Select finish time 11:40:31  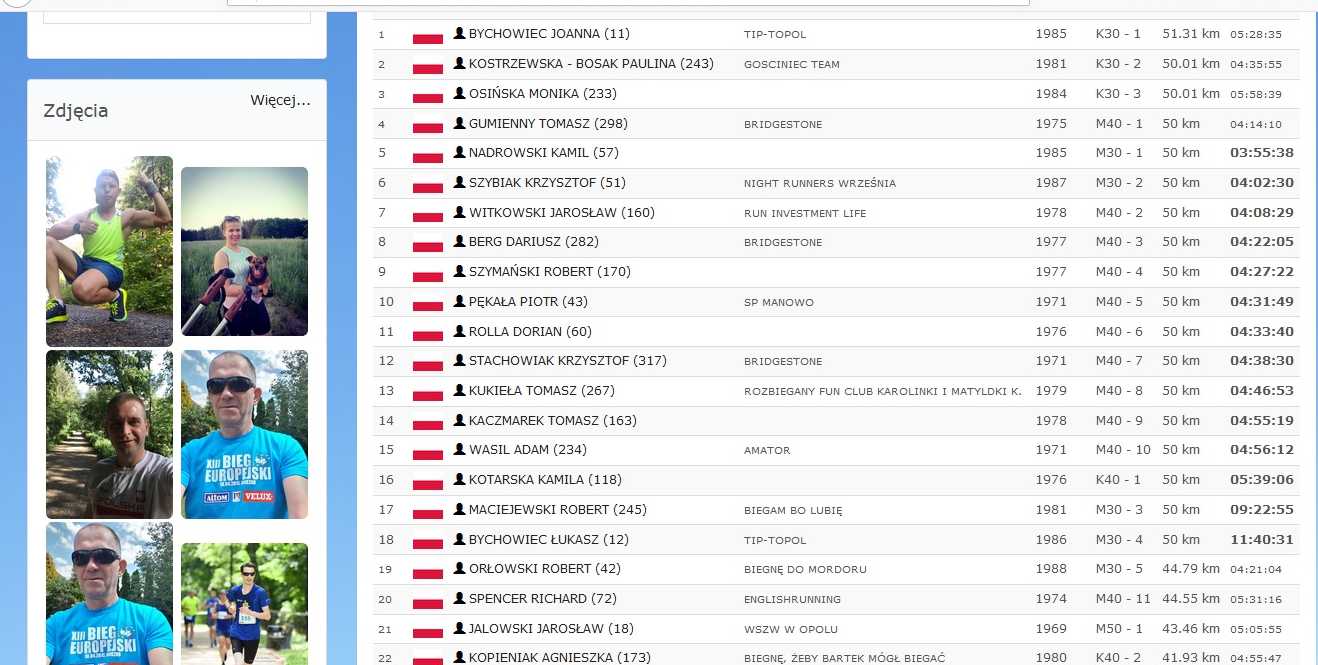[1262, 539]
